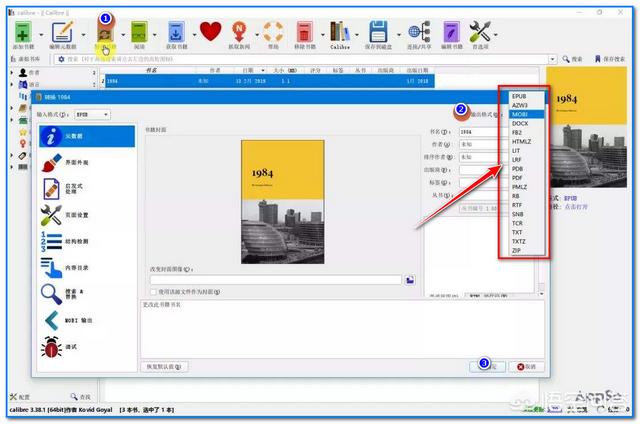
Task: Click the orange lifebuoy Help icon
Action: (x=273, y=32)
